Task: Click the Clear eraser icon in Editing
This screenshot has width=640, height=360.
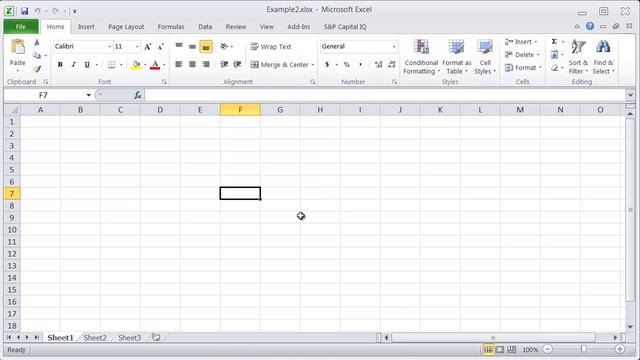Action: (x=554, y=68)
